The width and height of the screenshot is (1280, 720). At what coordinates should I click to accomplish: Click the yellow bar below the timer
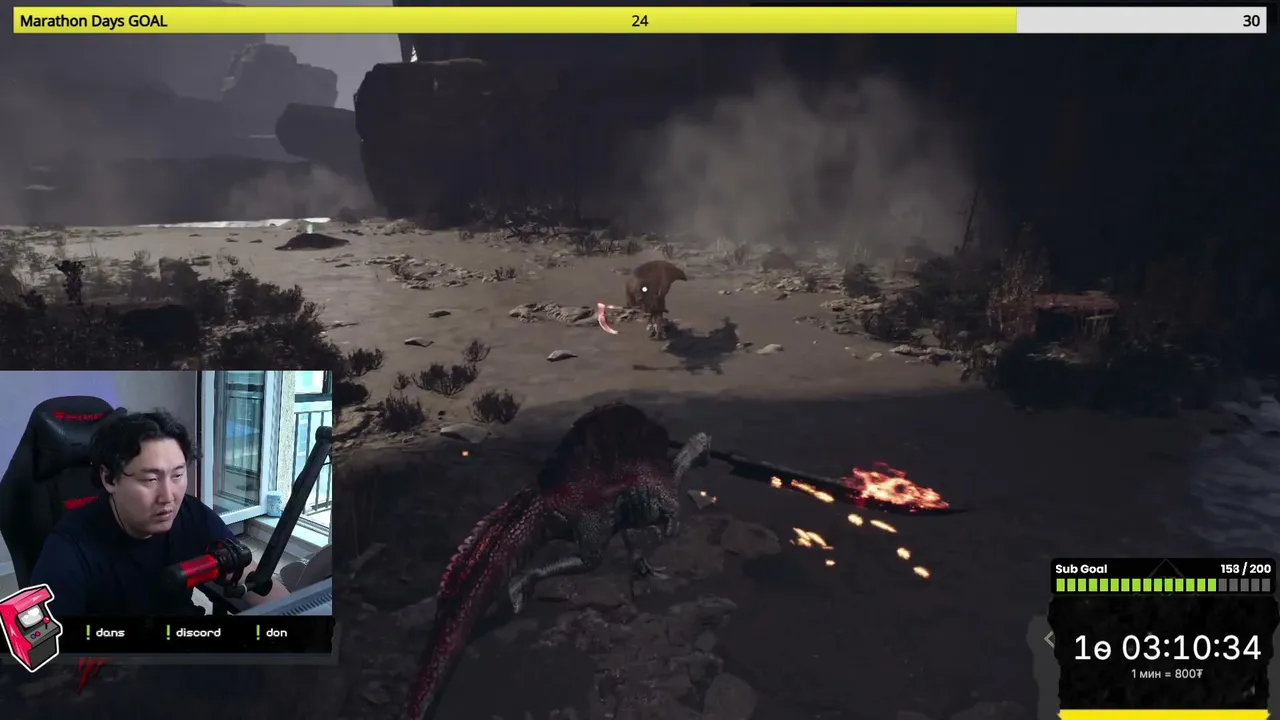[1166, 715]
